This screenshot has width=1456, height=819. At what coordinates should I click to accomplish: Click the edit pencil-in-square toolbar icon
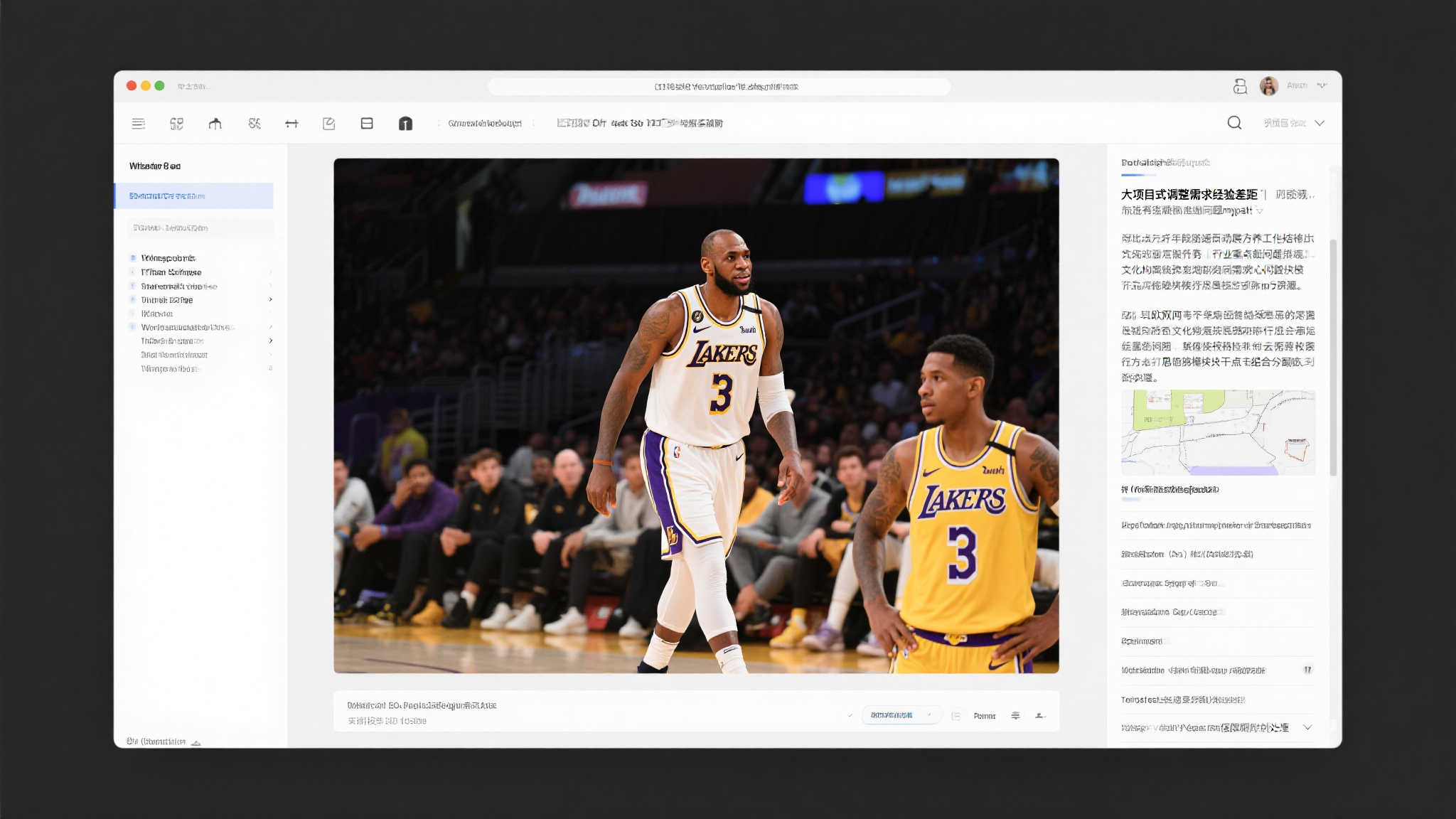tap(328, 124)
